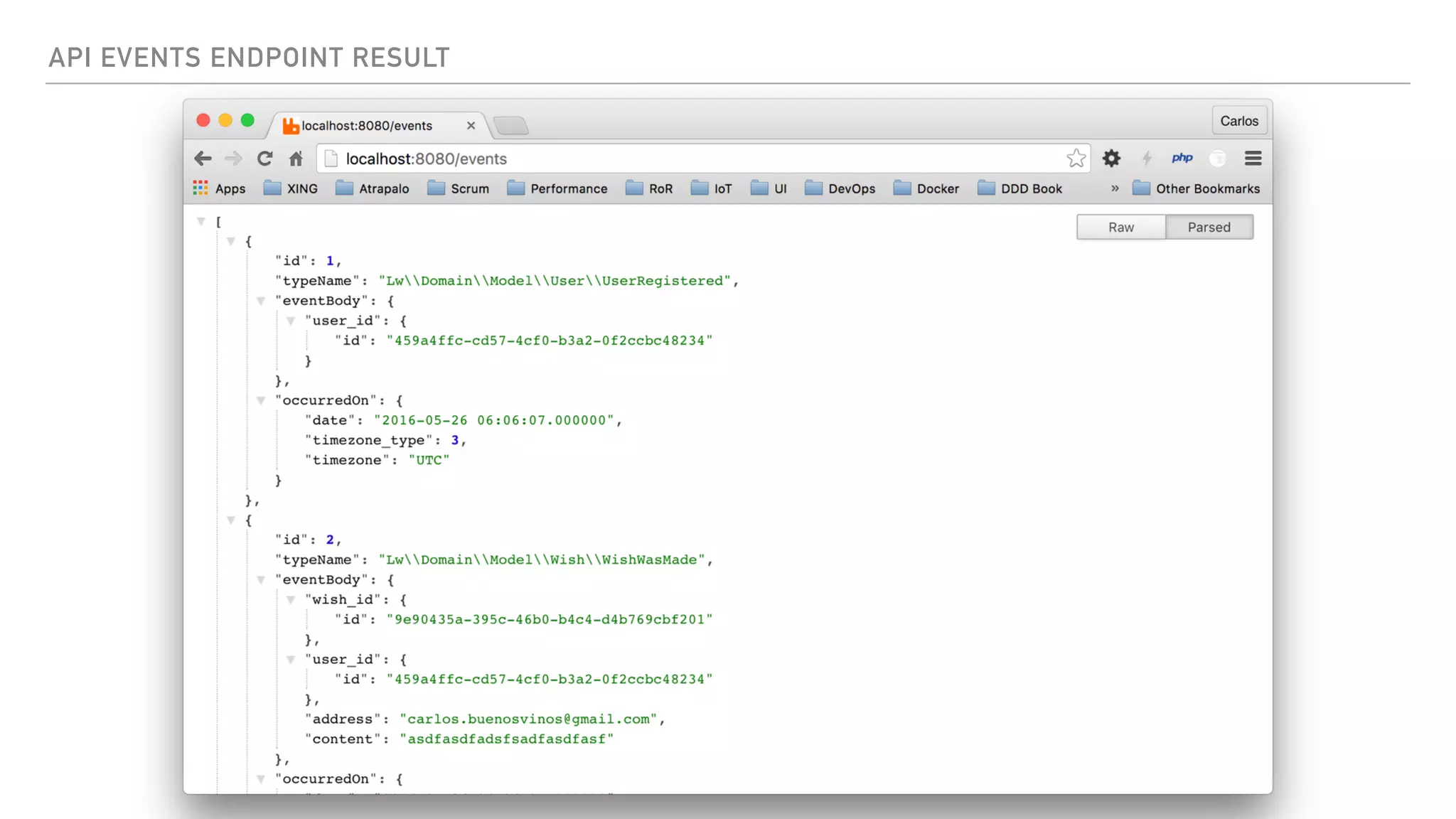Image resolution: width=1456 pixels, height=819 pixels.
Task: Open the RoR bookmarks folder
Action: click(x=649, y=188)
